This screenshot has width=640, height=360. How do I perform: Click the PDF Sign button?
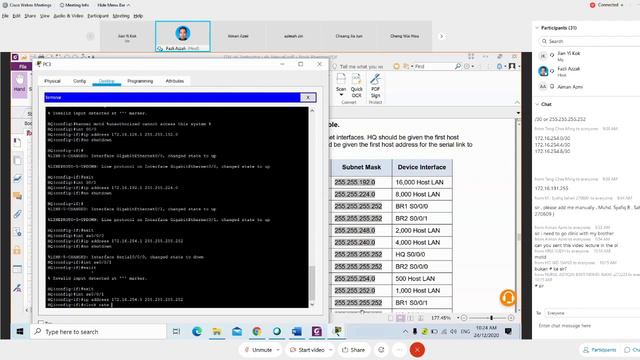pyautogui.click(x=375, y=85)
